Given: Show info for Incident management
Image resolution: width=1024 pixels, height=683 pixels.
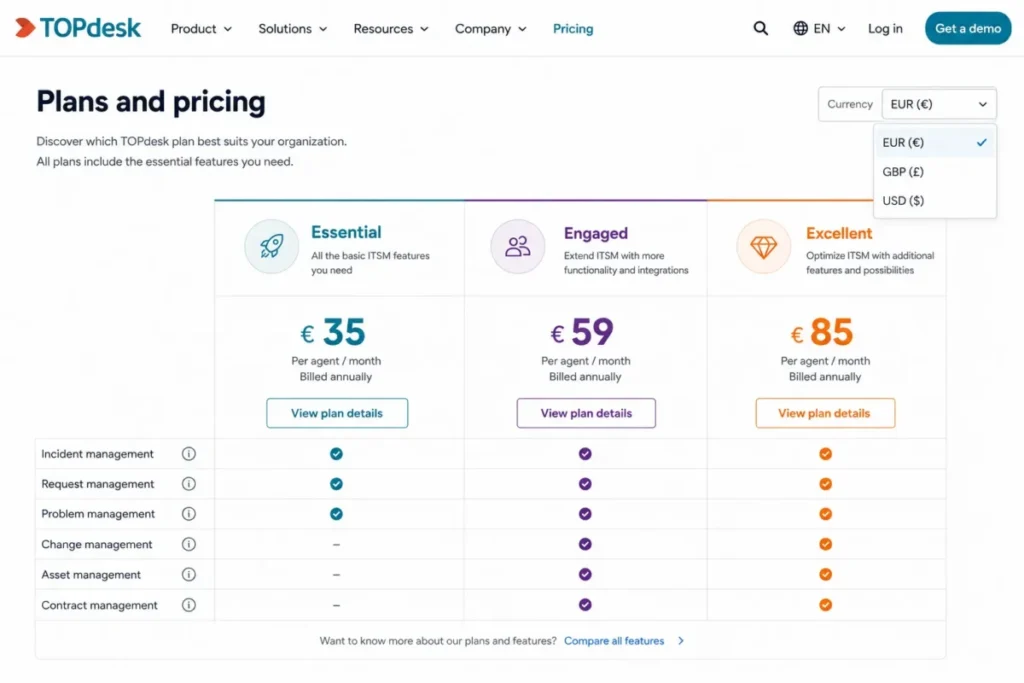Looking at the screenshot, I should [x=189, y=454].
